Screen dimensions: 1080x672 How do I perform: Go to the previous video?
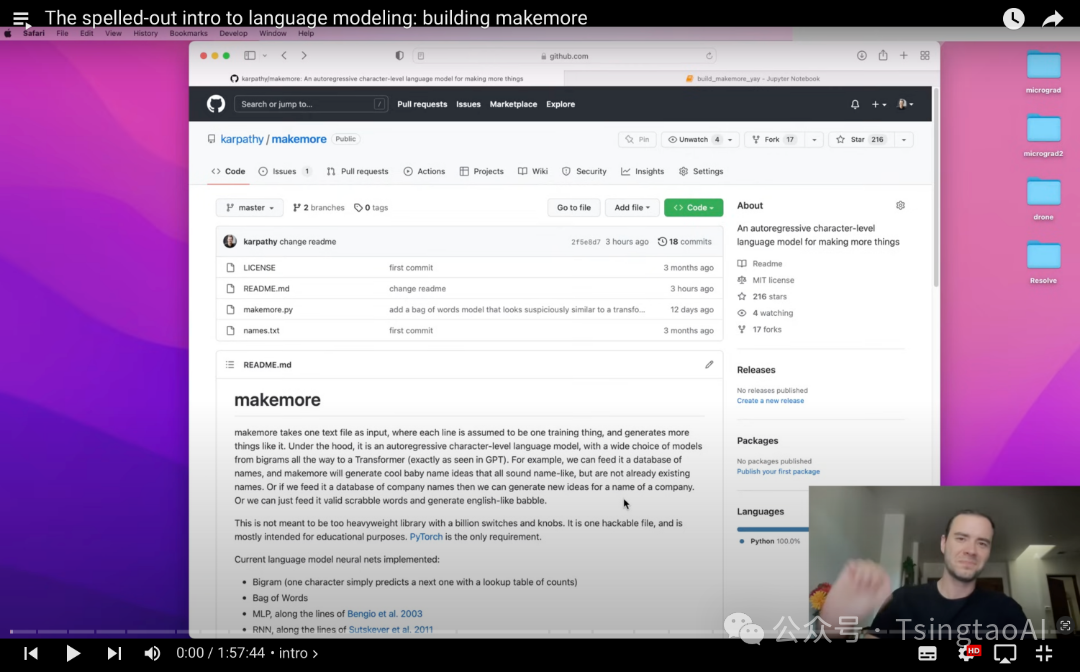tap(31, 653)
